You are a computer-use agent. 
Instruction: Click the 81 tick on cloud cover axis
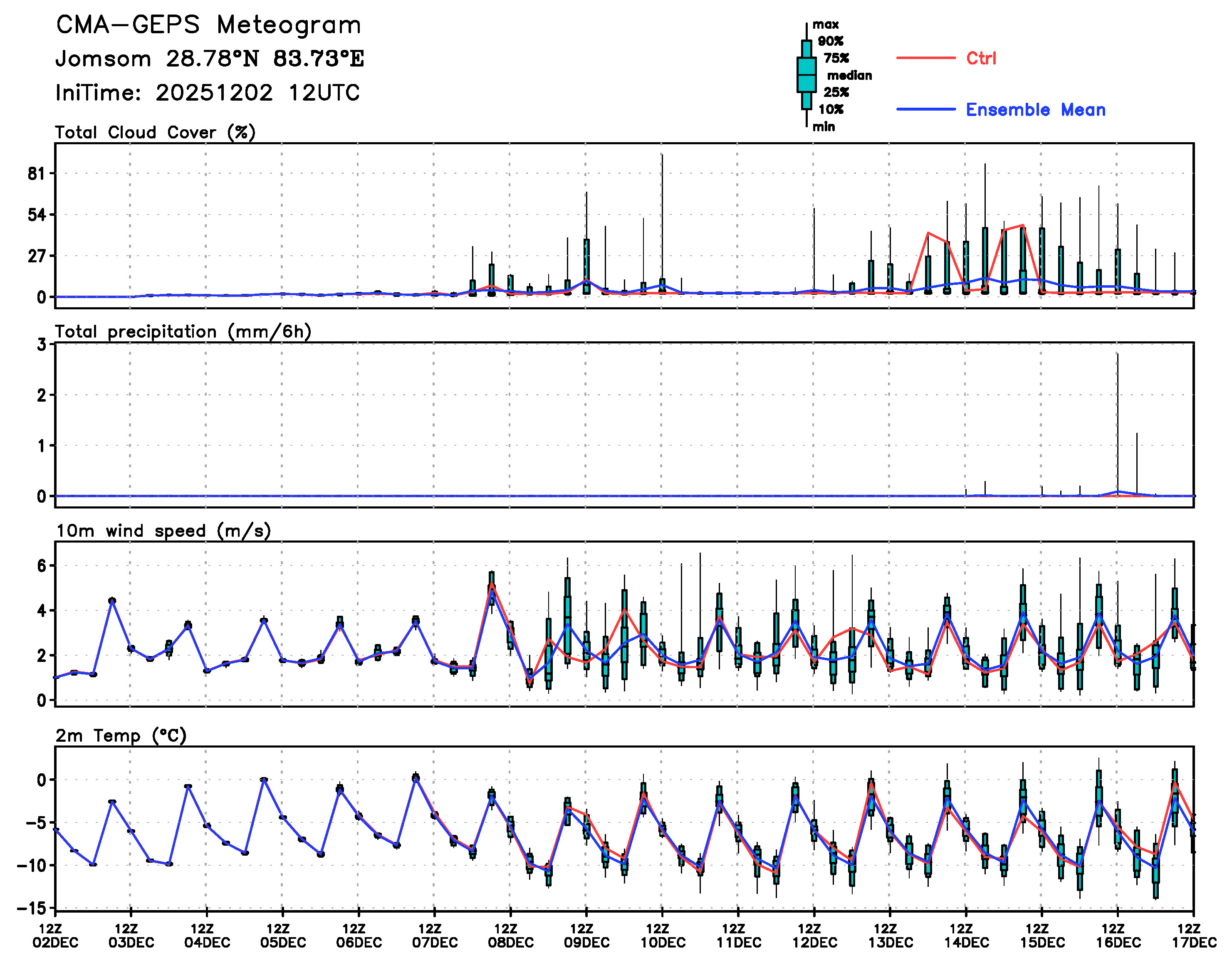pos(37,173)
